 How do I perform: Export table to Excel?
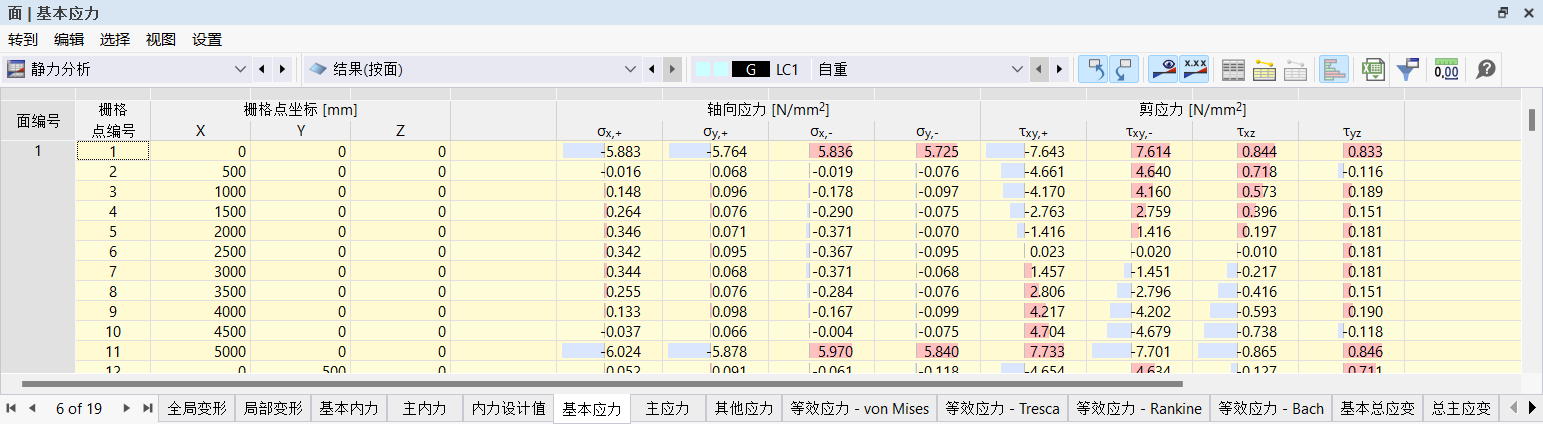(1374, 69)
